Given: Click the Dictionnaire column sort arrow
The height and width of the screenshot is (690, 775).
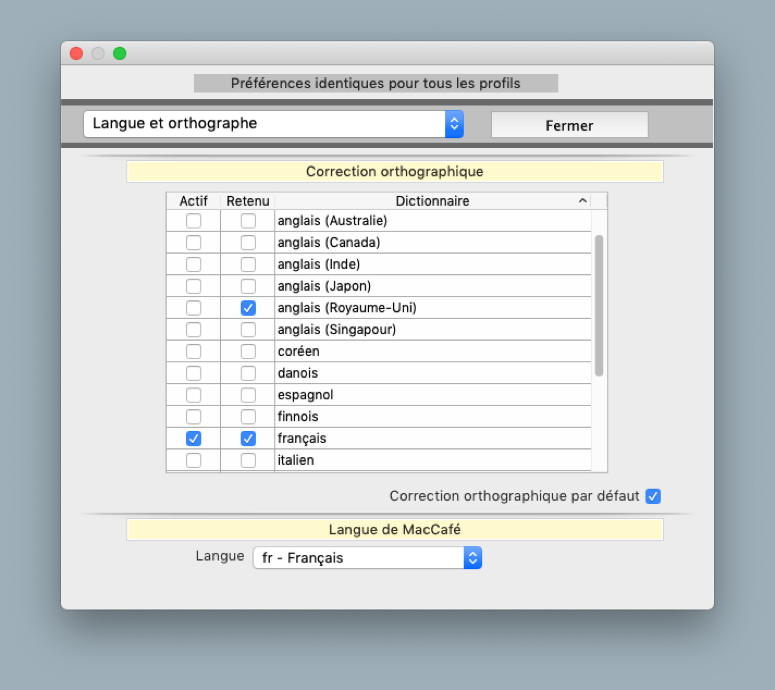Looking at the screenshot, I should (x=583, y=201).
